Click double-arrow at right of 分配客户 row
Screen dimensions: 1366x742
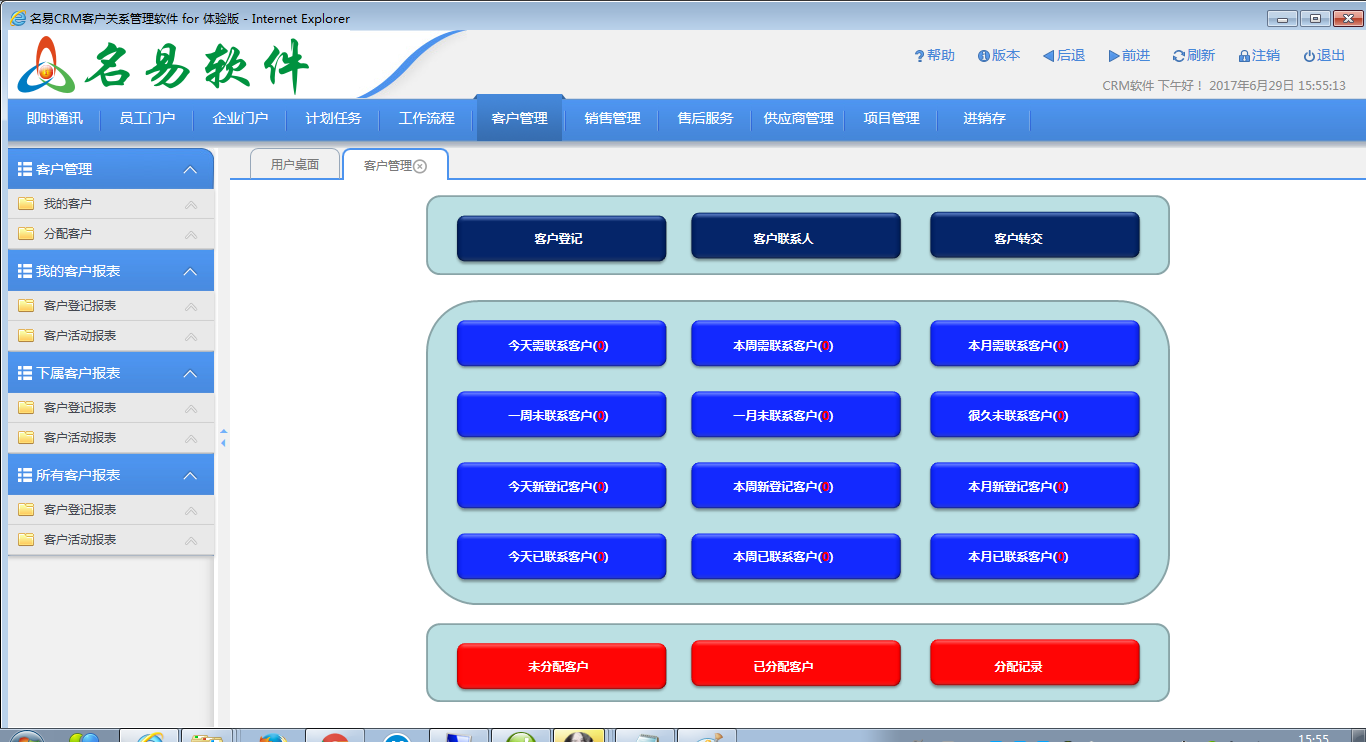coord(191,235)
